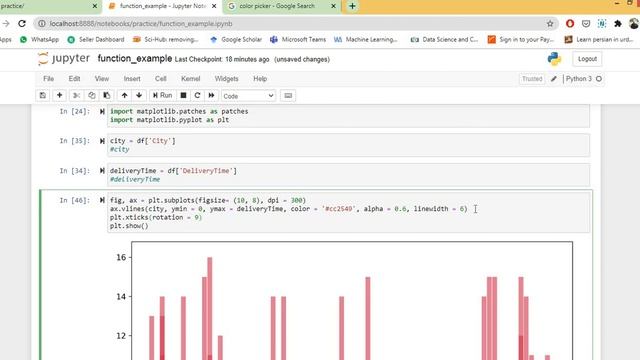640x360 pixels.
Task: Run cell In [24] with its run icon
Action: [x=102, y=111]
